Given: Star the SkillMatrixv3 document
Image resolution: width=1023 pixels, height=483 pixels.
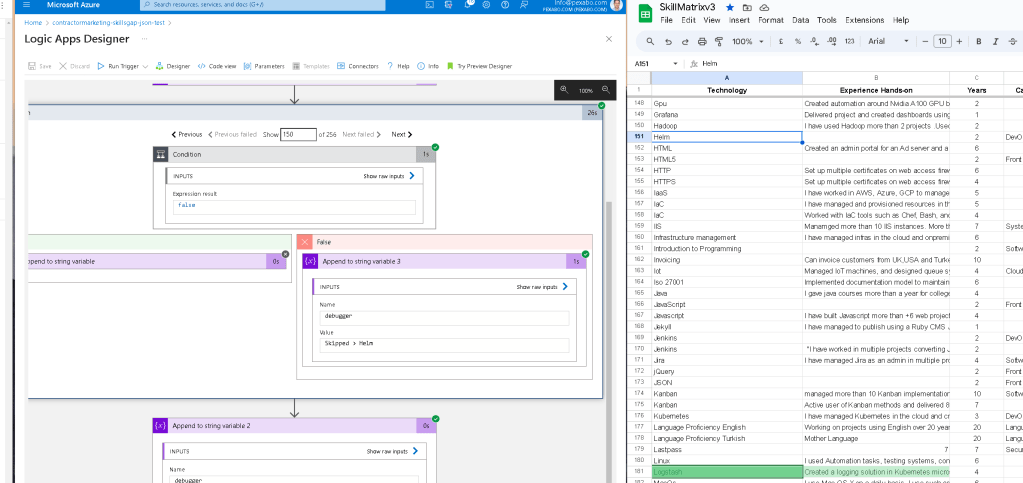Looking at the screenshot, I should pos(730,7).
